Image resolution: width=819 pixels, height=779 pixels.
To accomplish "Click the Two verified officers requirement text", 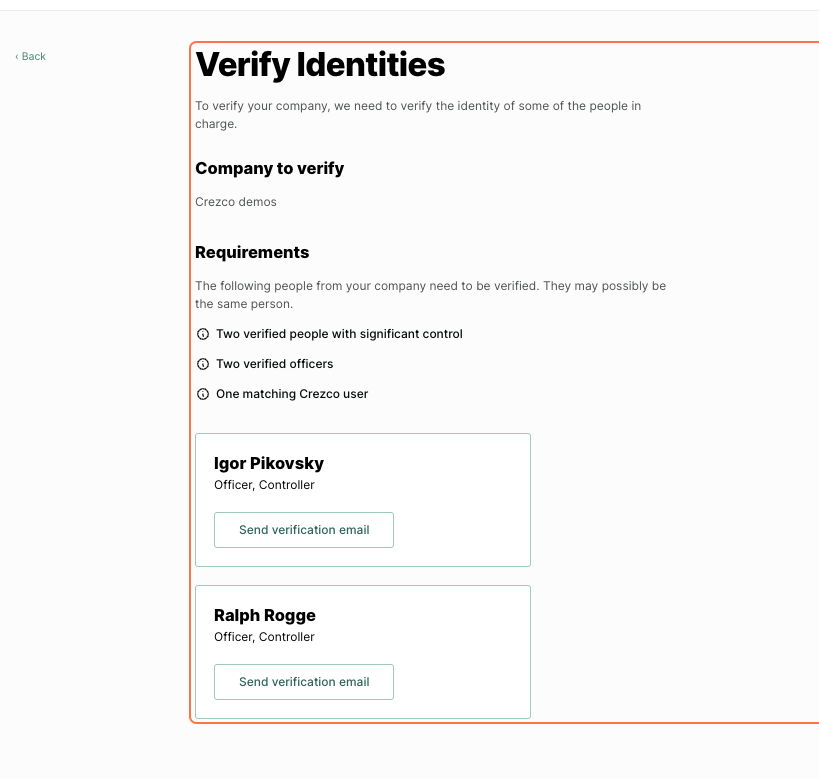I will coord(275,364).
